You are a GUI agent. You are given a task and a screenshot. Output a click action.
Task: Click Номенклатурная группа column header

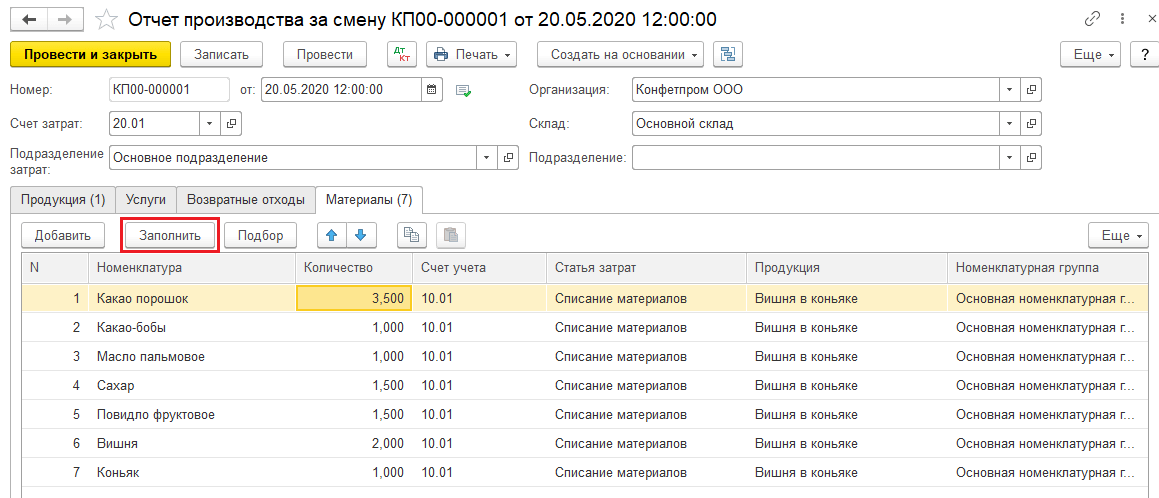[1047, 267]
